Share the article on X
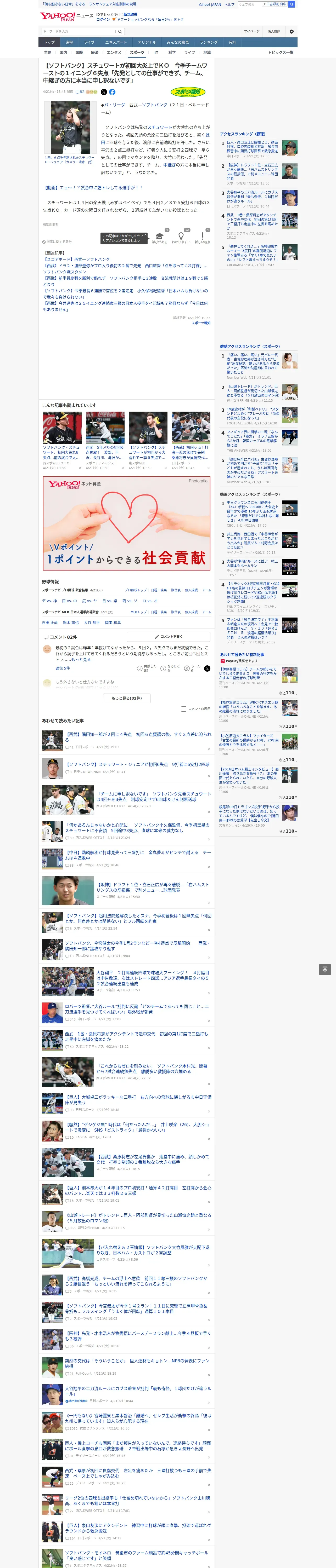336x1568 pixels. point(104,92)
